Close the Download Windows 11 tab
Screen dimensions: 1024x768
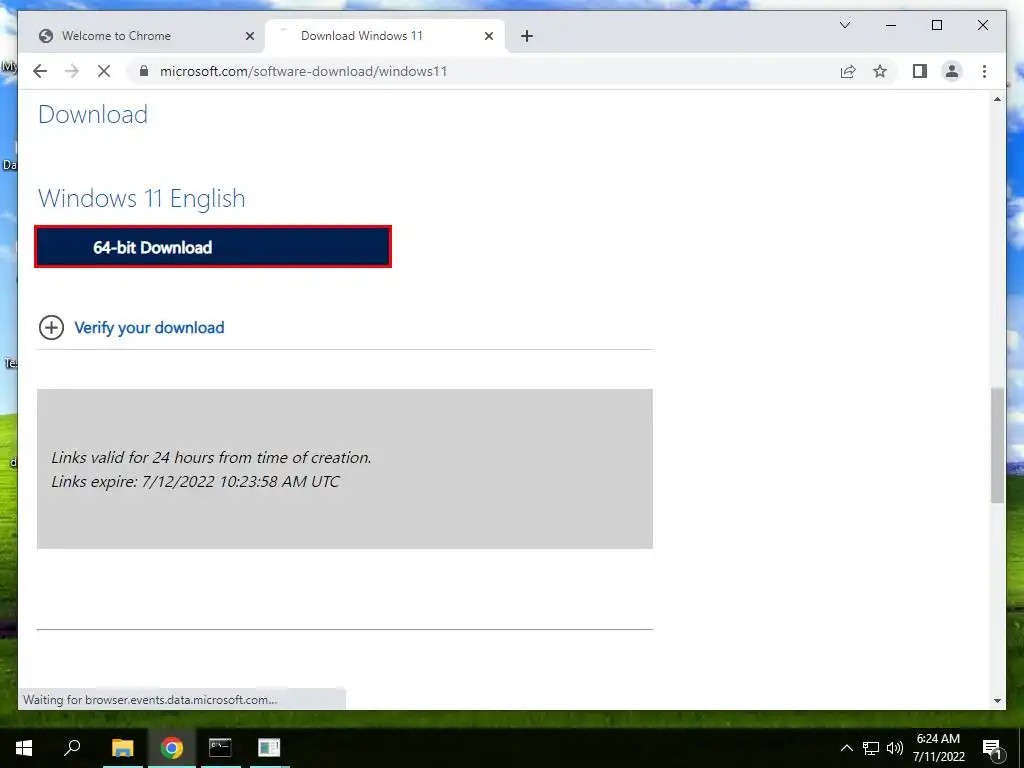488,37
